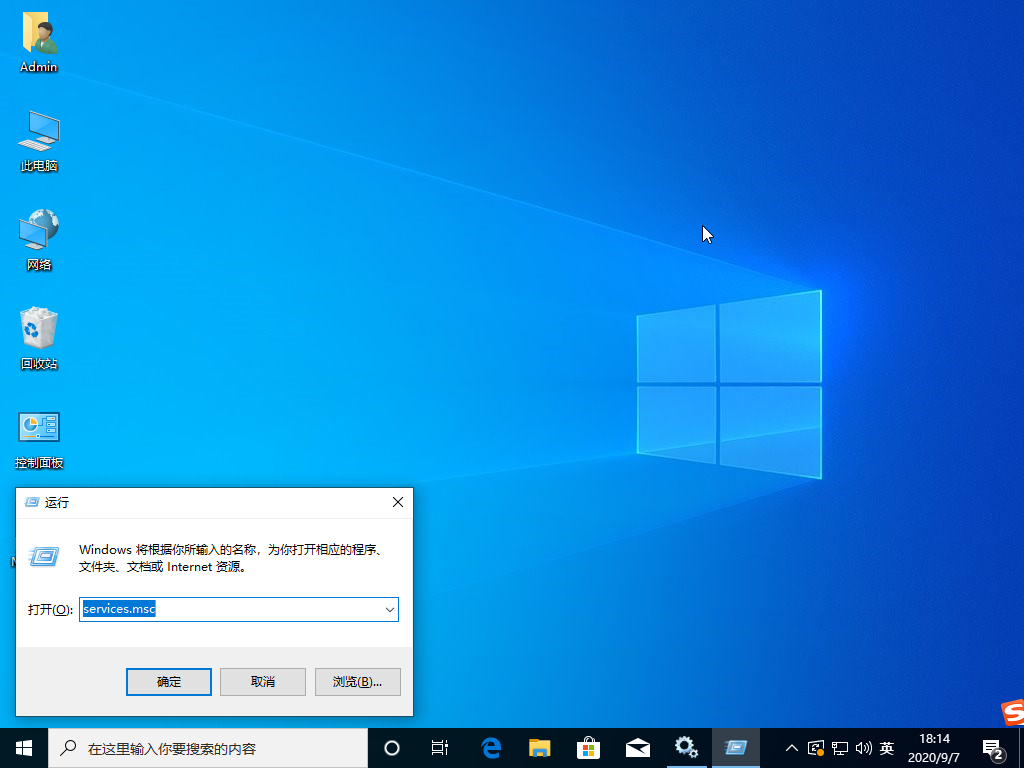Viewport: 1024px width, 768px height.
Task: Confirm with the 确定 button
Action: click(x=168, y=681)
